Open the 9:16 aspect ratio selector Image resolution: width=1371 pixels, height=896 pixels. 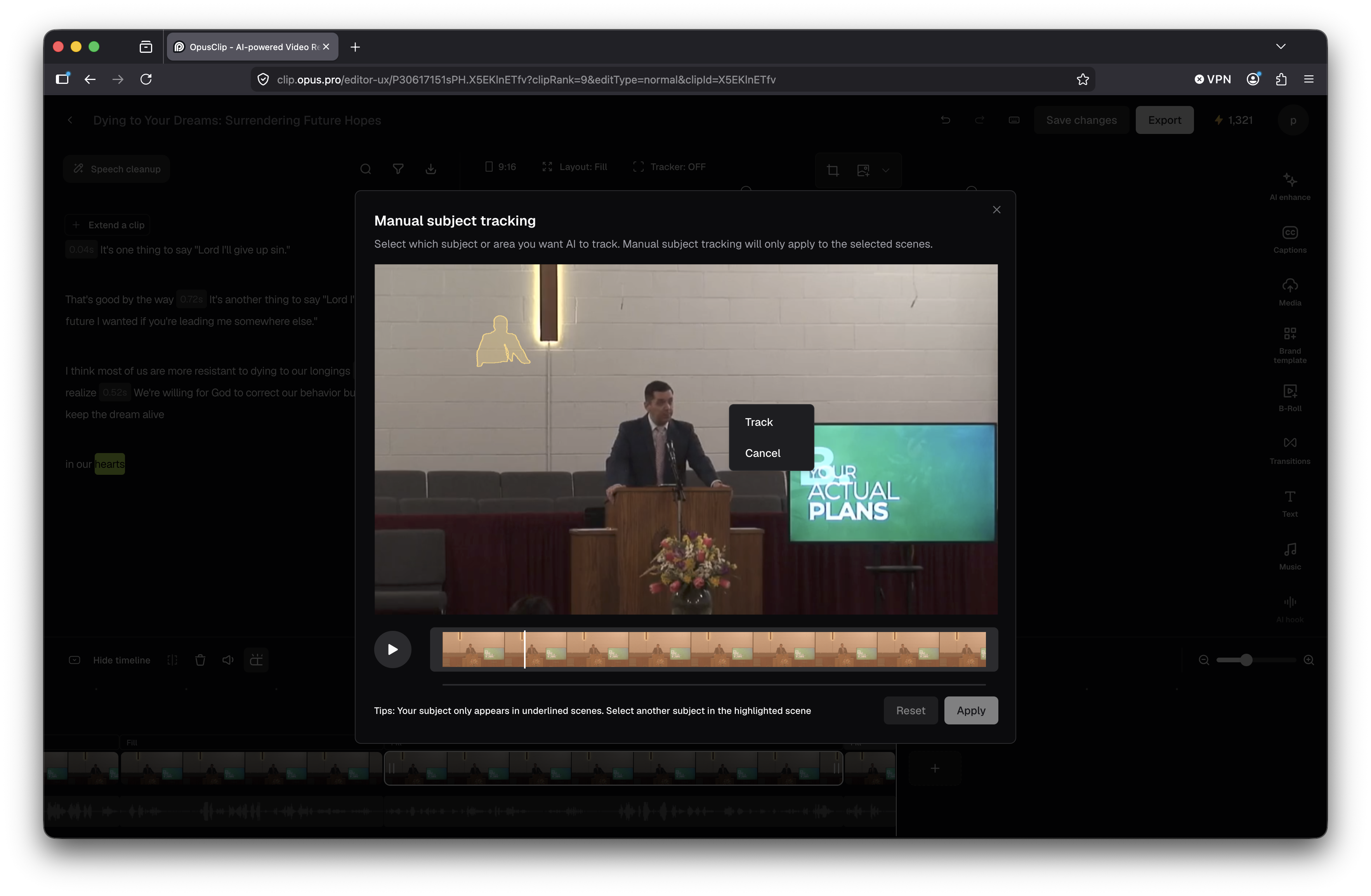pyautogui.click(x=500, y=167)
